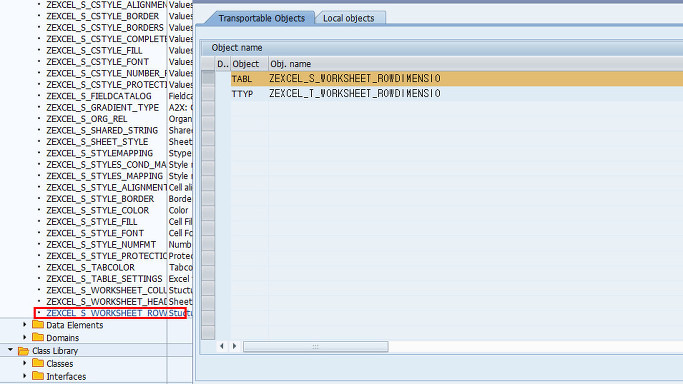Open ZEXCEL_S_SHEET_STYLE structure
Screen dimensions: 683x384
[x=97, y=142]
